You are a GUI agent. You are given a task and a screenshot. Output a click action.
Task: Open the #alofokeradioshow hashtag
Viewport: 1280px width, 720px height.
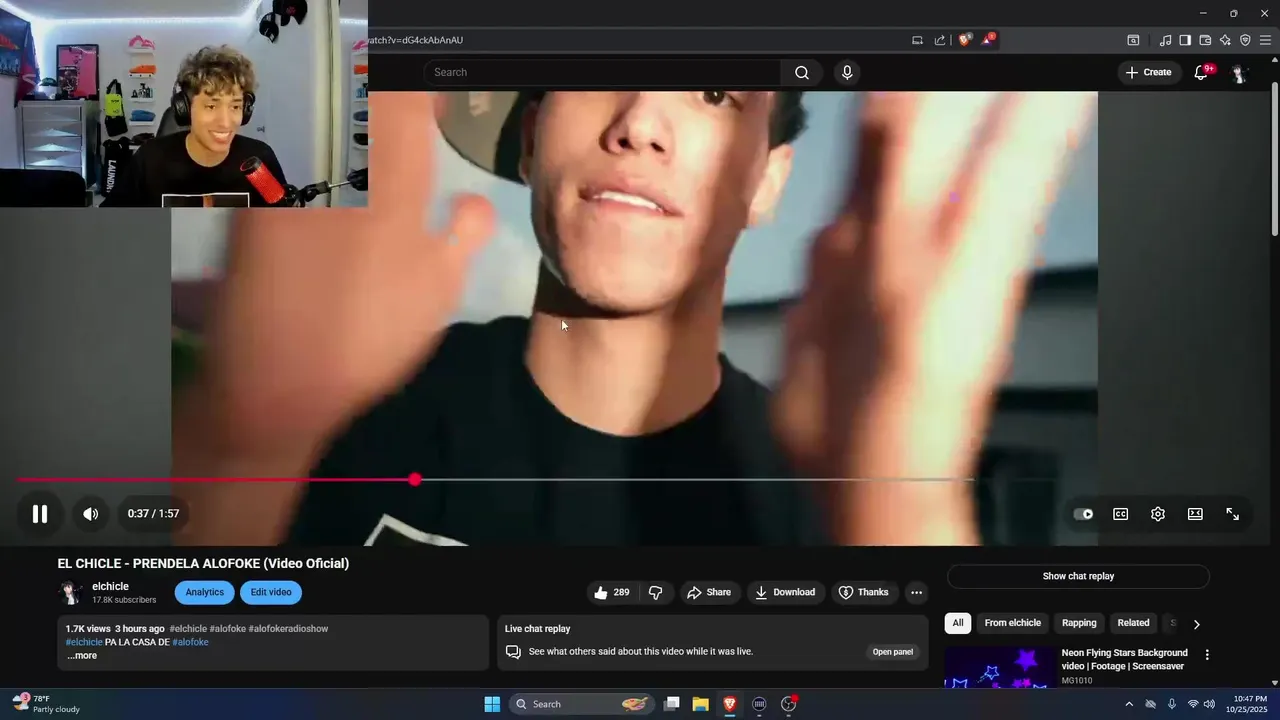click(288, 629)
